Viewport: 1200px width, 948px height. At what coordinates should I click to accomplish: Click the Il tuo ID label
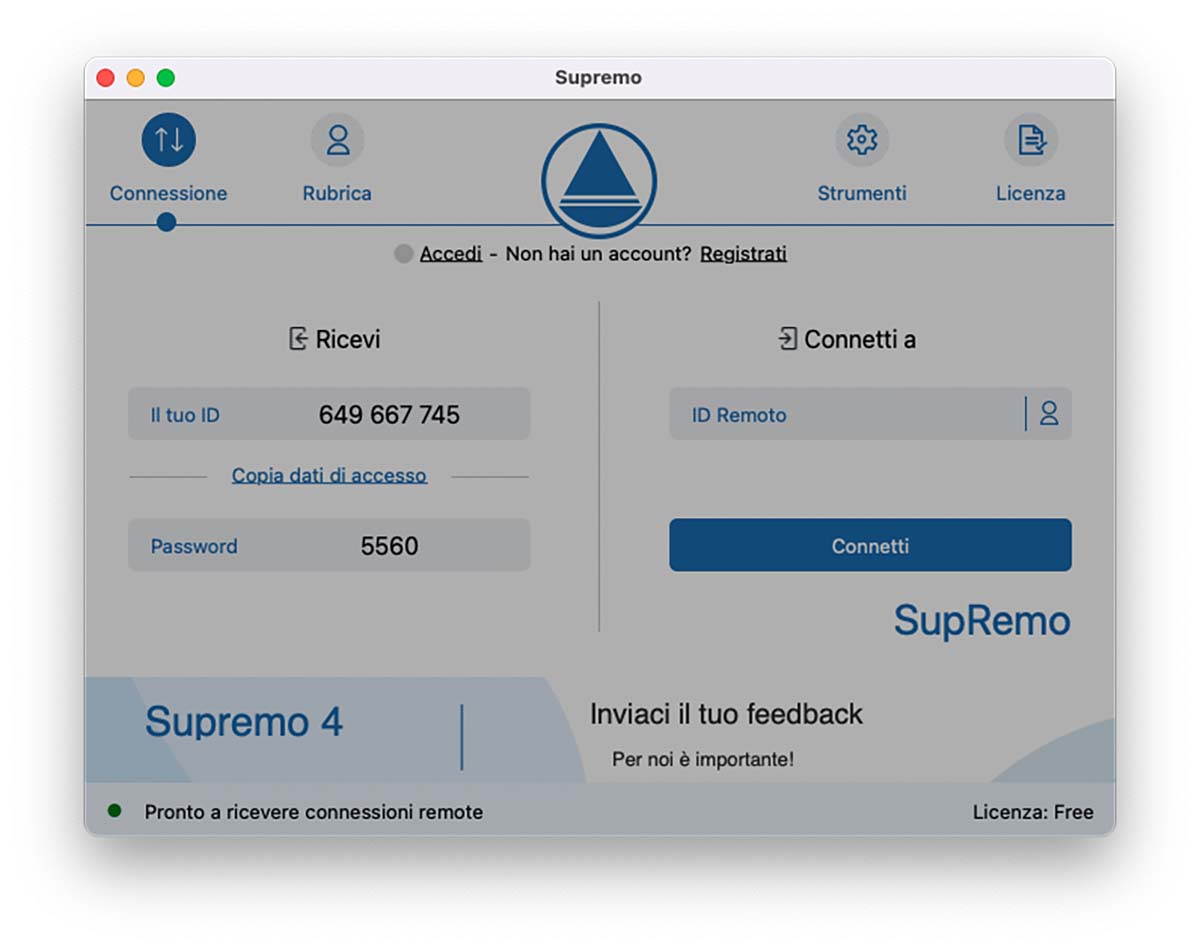185,415
